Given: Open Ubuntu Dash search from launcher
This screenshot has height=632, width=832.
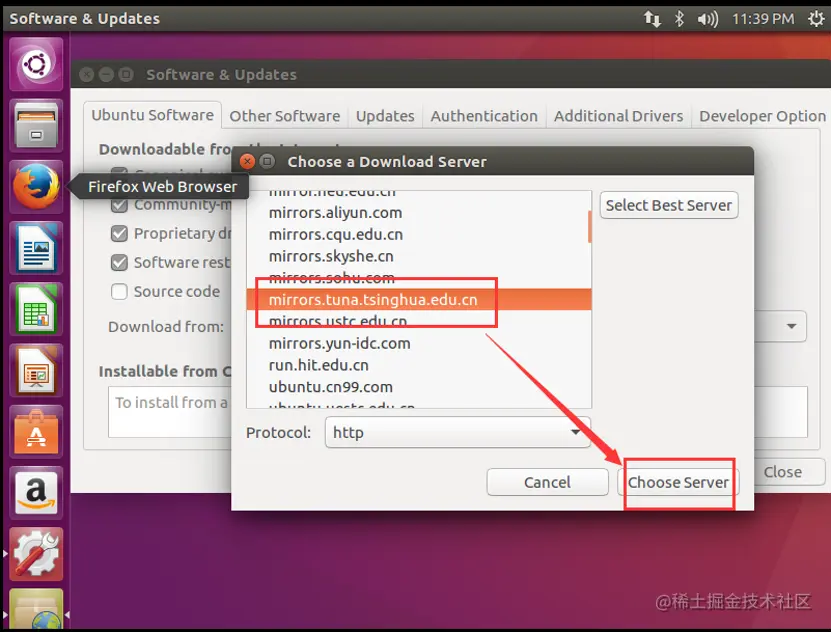Looking at the screenshot, I should tap(36, 65).
